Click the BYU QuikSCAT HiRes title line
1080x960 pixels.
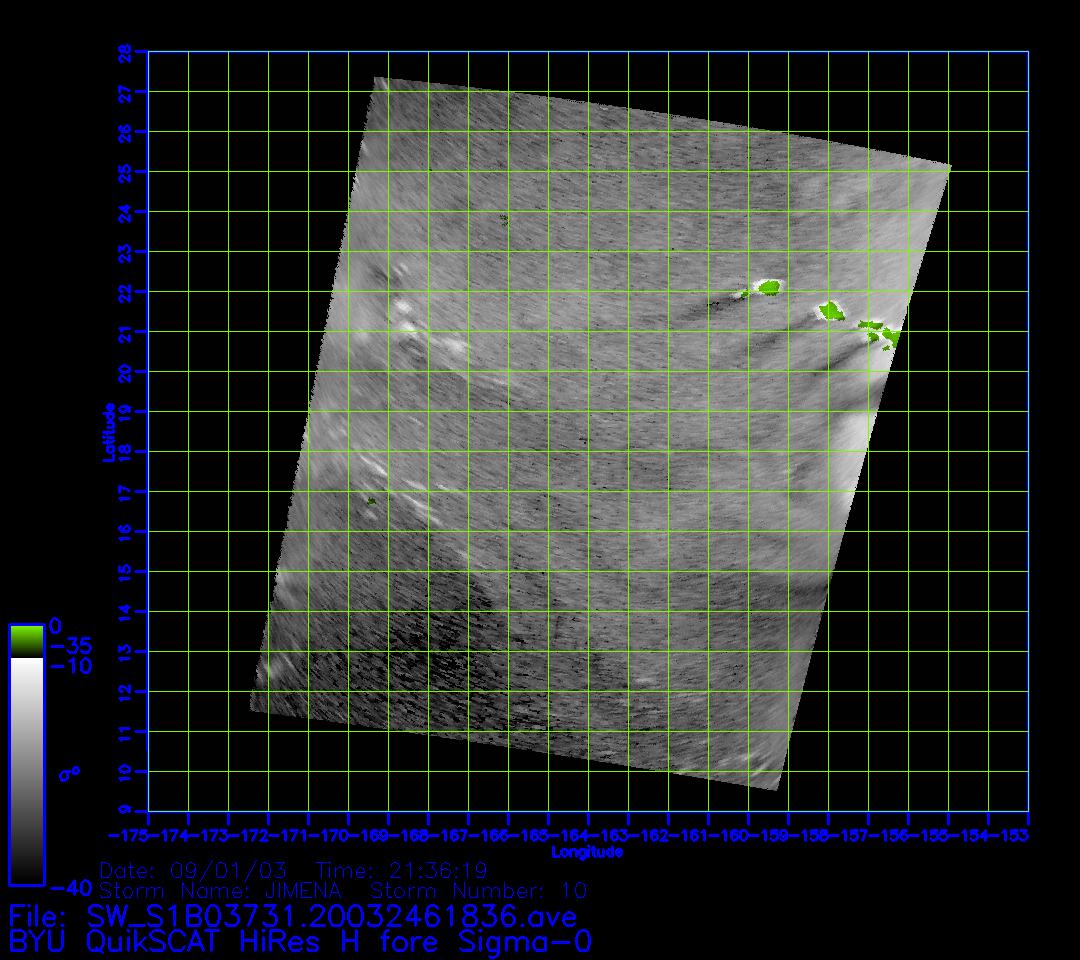[300, 942]
